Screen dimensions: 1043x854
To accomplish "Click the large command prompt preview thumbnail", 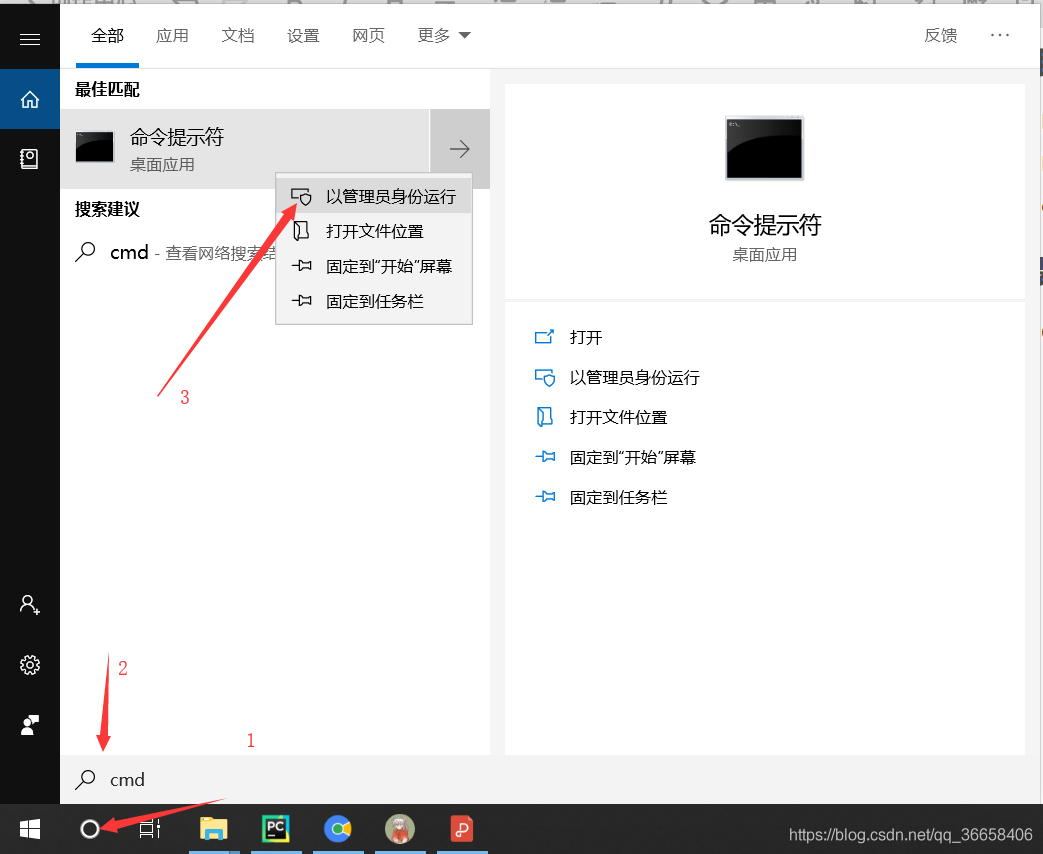I will coord(764,148).
